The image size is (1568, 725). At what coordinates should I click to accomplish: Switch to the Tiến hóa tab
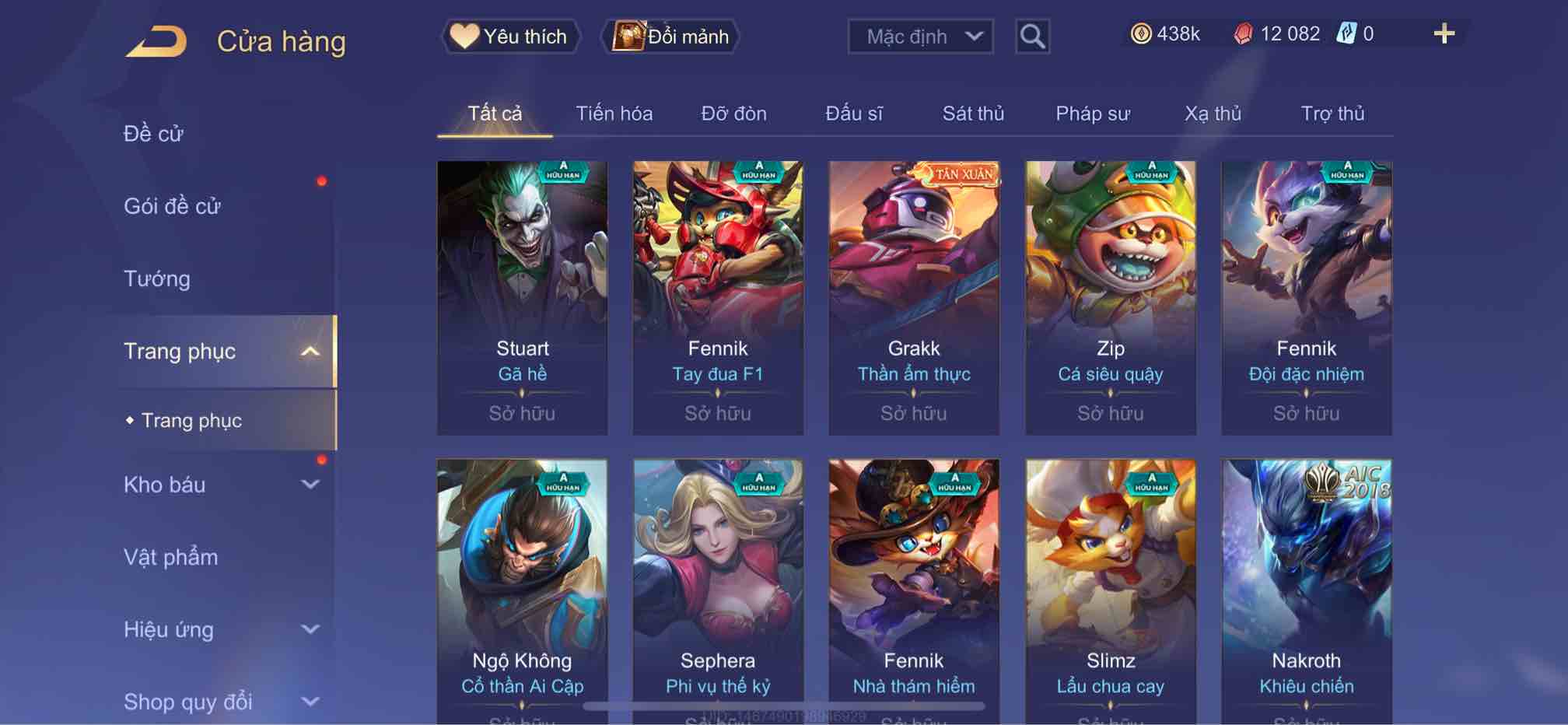click(614, 114)
